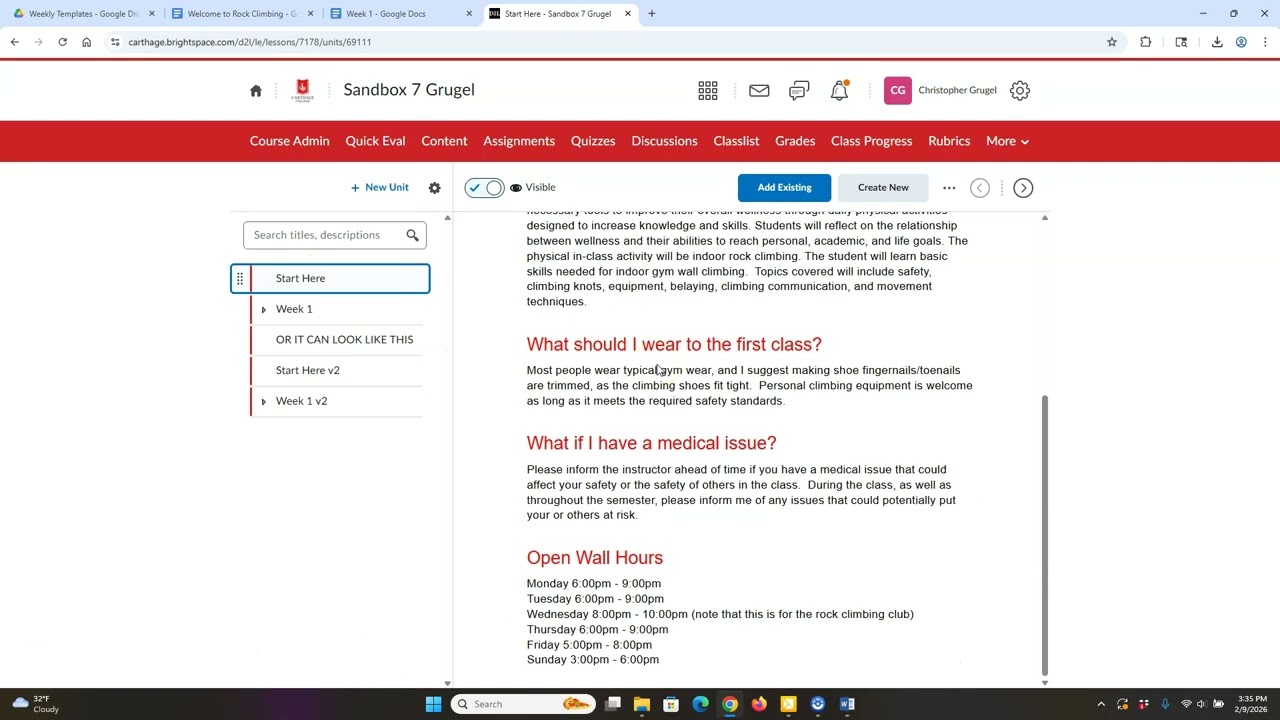
Task: Click the content area scrollbar thumb
Action: point(1045,535)
